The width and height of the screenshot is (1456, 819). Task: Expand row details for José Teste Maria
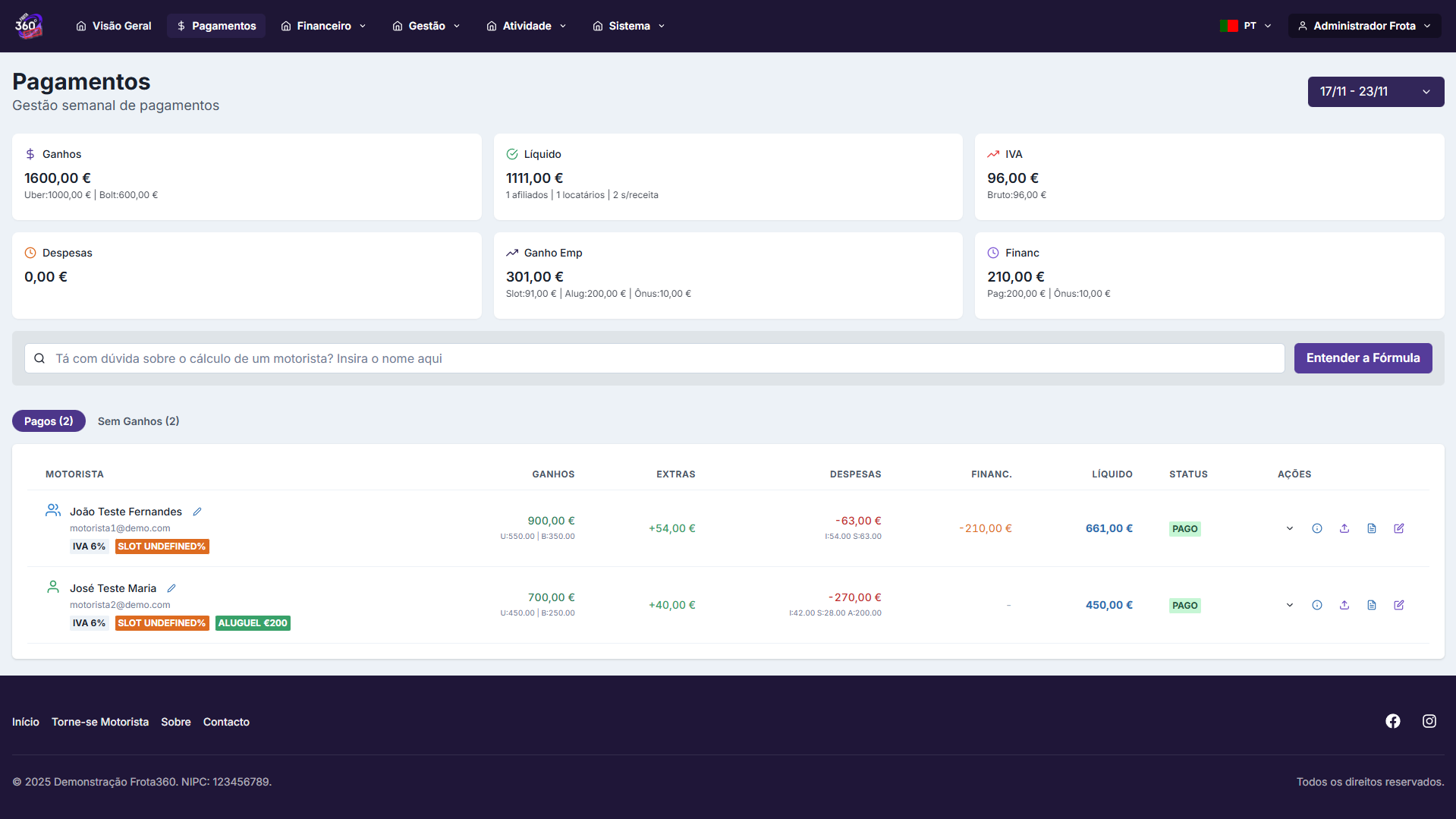click(x=1290, y=605)
